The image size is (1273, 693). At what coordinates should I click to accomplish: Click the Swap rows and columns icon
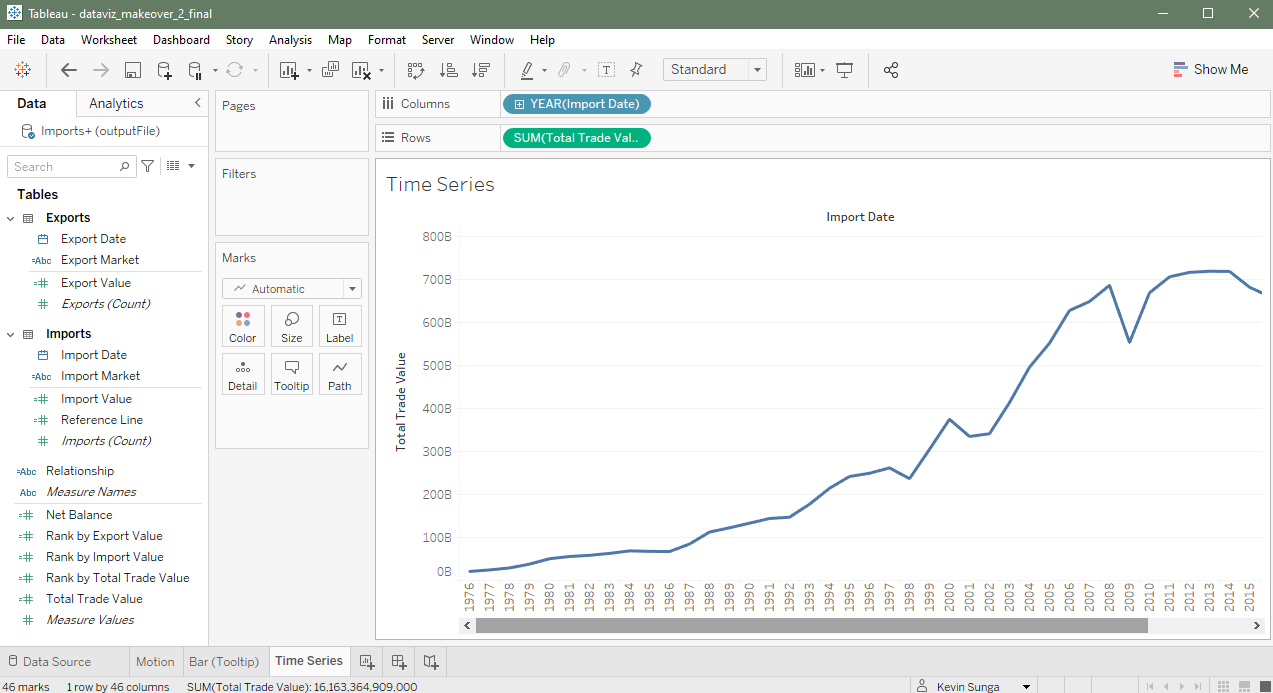coord(416,70)
